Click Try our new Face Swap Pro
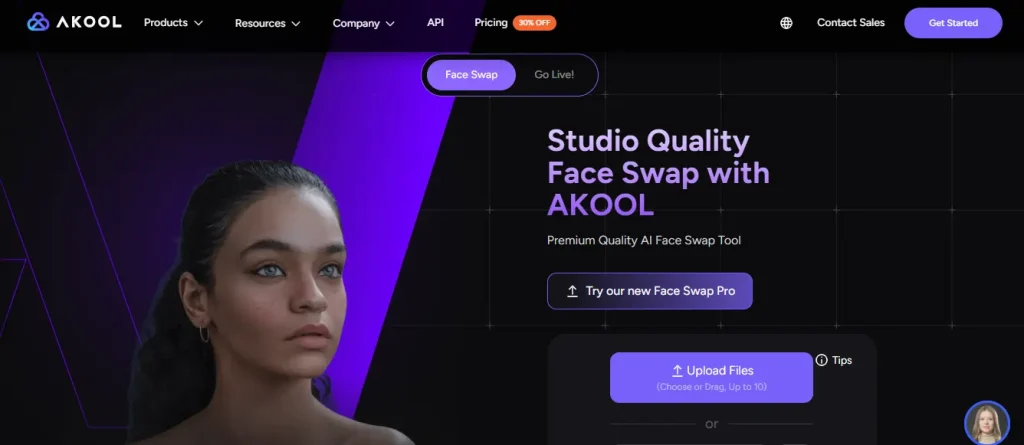Screen dimensions: 1024x445 [650, 291]
